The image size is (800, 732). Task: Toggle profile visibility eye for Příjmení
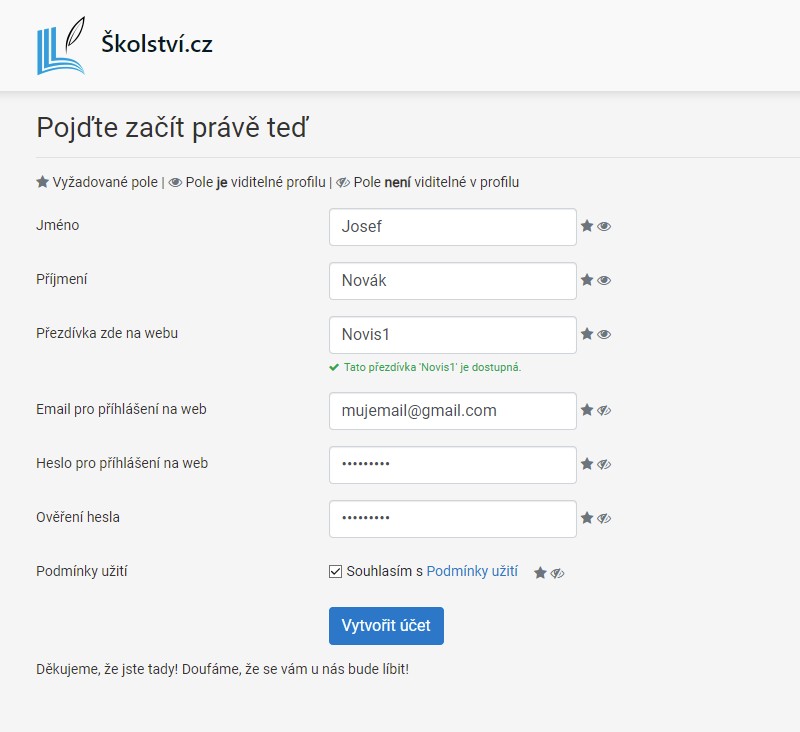tap(604, 281)
